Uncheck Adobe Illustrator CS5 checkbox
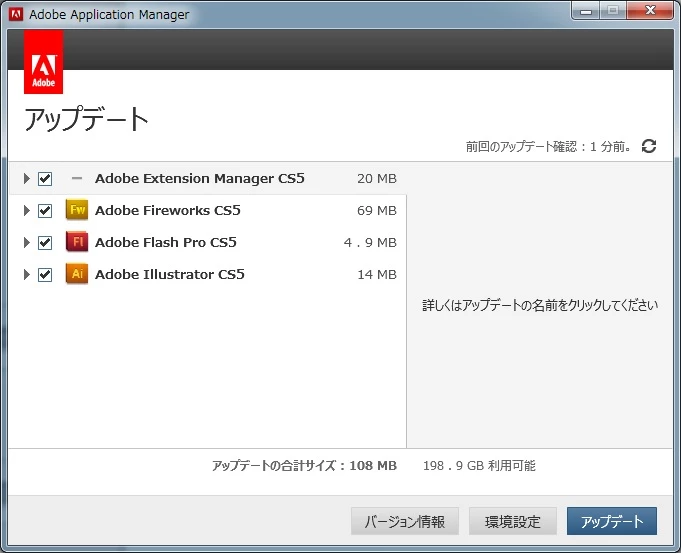Image resolution: width=681 pixels, height=553 pixels. tap(45, 275)
